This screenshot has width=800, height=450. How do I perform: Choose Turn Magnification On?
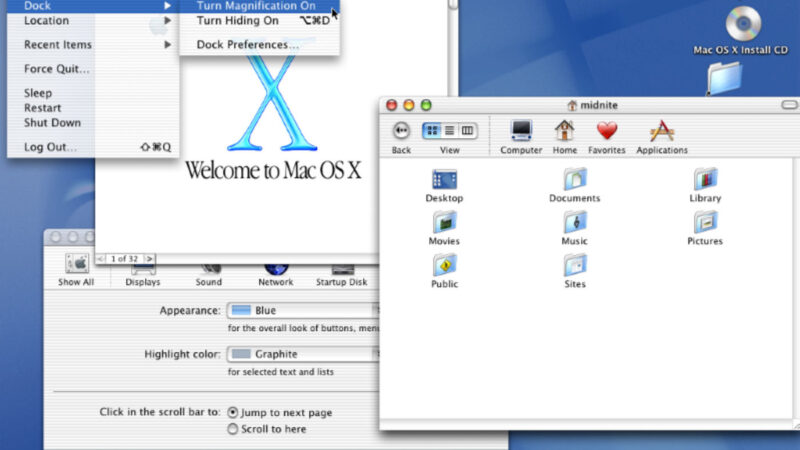(x=260, y=6)
